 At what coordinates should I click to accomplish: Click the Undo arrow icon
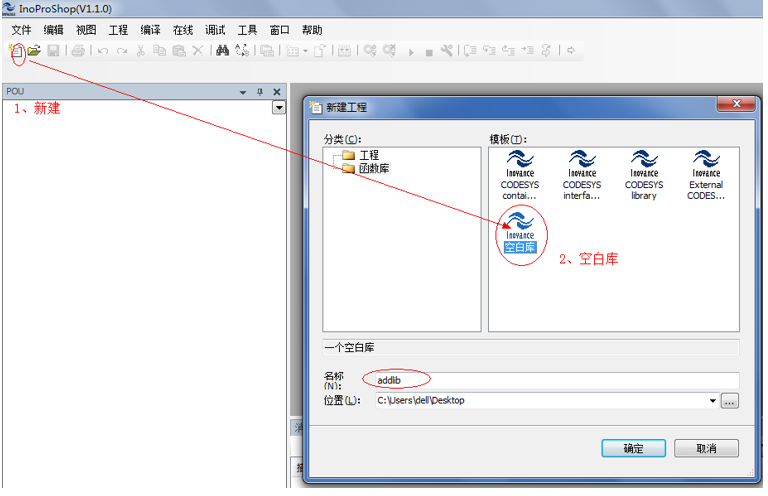(x=103, y=50)
